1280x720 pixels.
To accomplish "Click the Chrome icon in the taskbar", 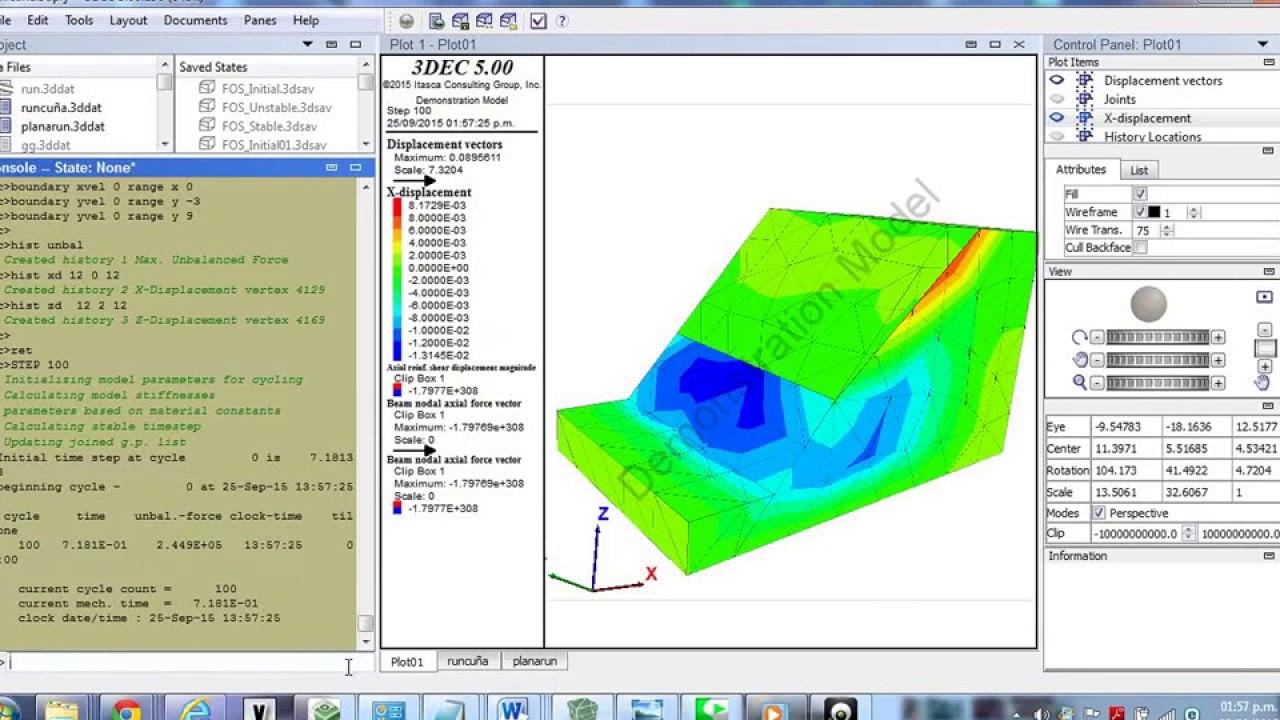I will (x=127, y=710).
